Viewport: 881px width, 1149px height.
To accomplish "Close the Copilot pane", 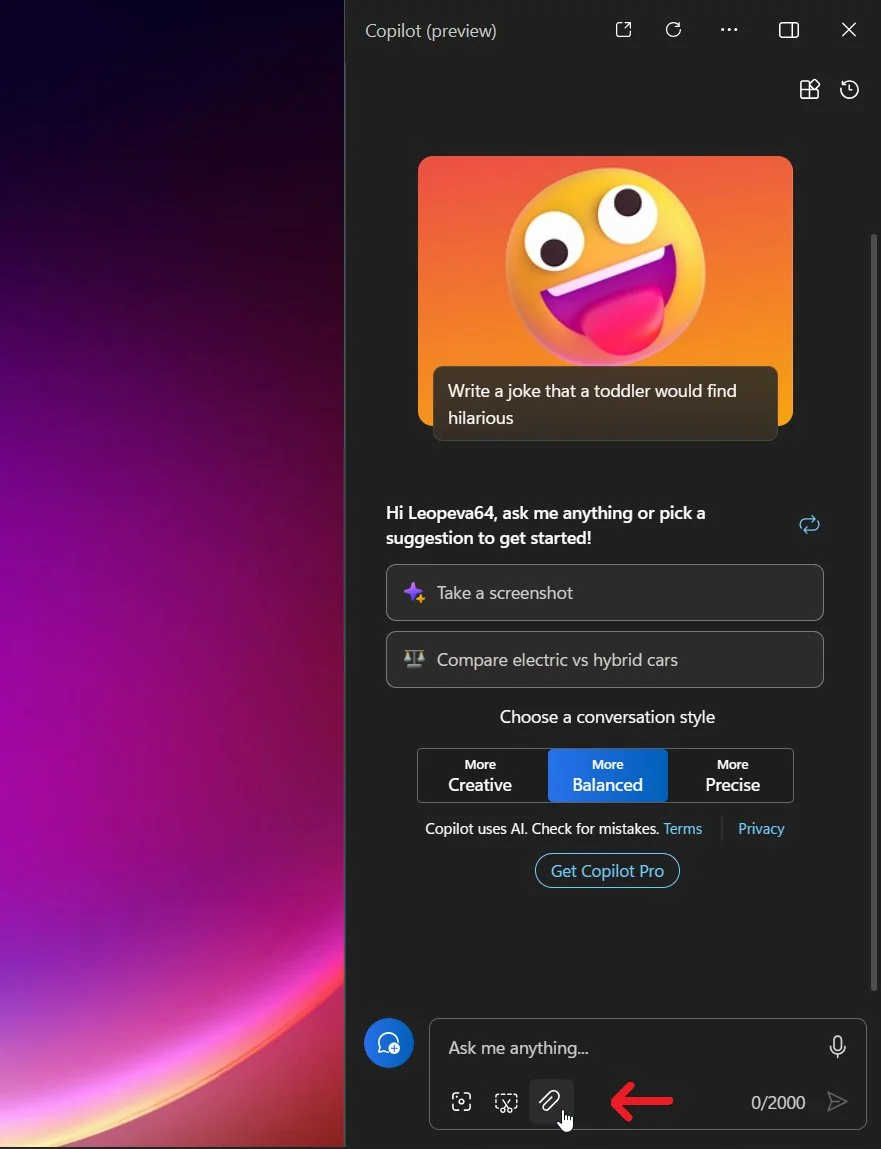I will (848, 29).
